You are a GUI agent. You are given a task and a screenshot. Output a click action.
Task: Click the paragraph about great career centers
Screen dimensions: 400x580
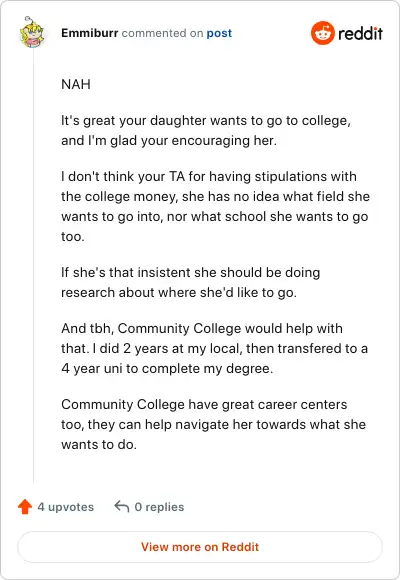(214, 424)
